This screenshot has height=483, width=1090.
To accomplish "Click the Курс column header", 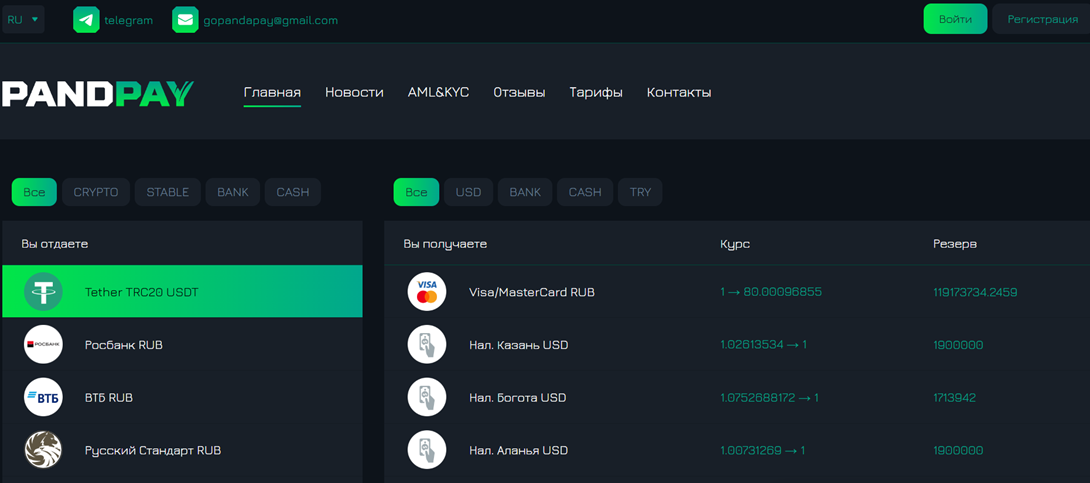I will [735, 244].
